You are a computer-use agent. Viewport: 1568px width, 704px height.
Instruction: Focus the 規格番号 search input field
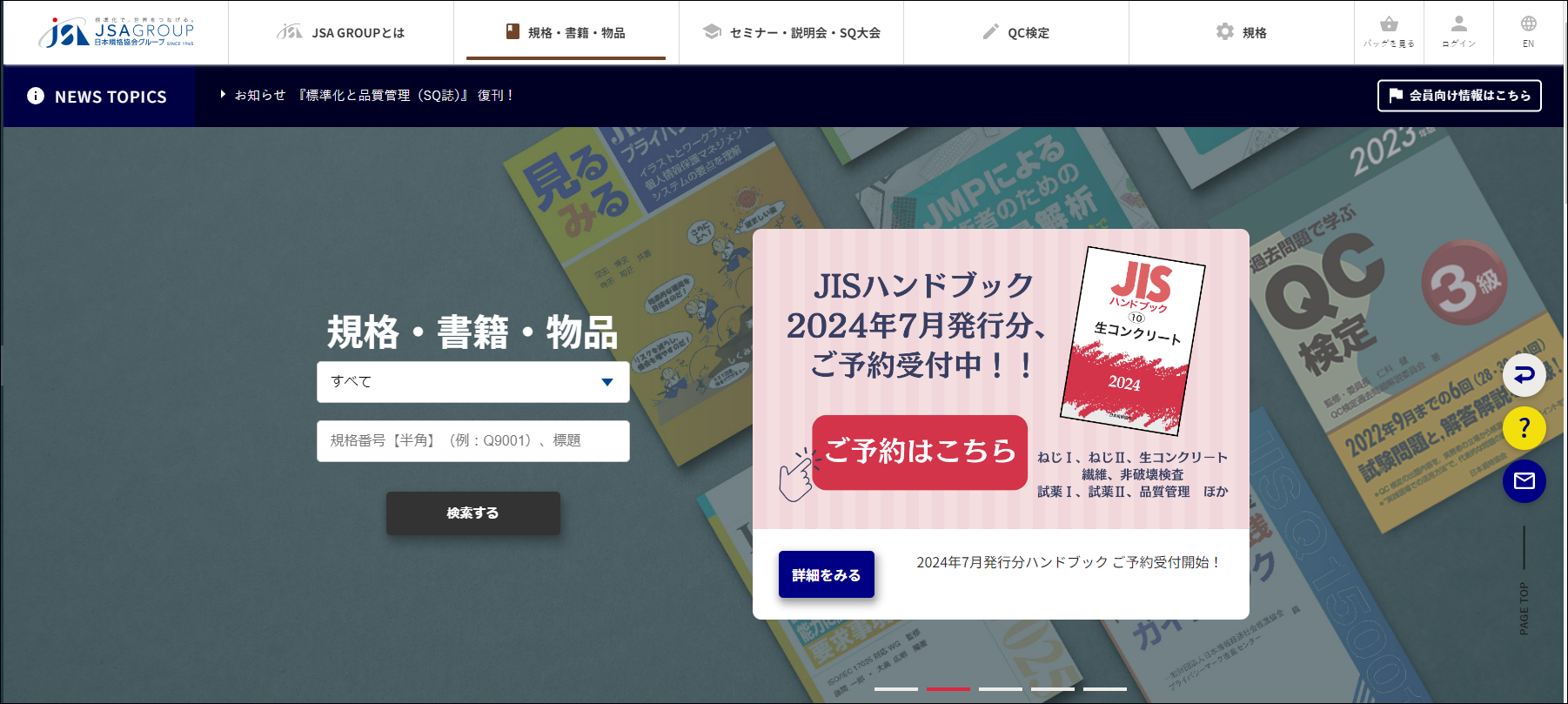473,441
